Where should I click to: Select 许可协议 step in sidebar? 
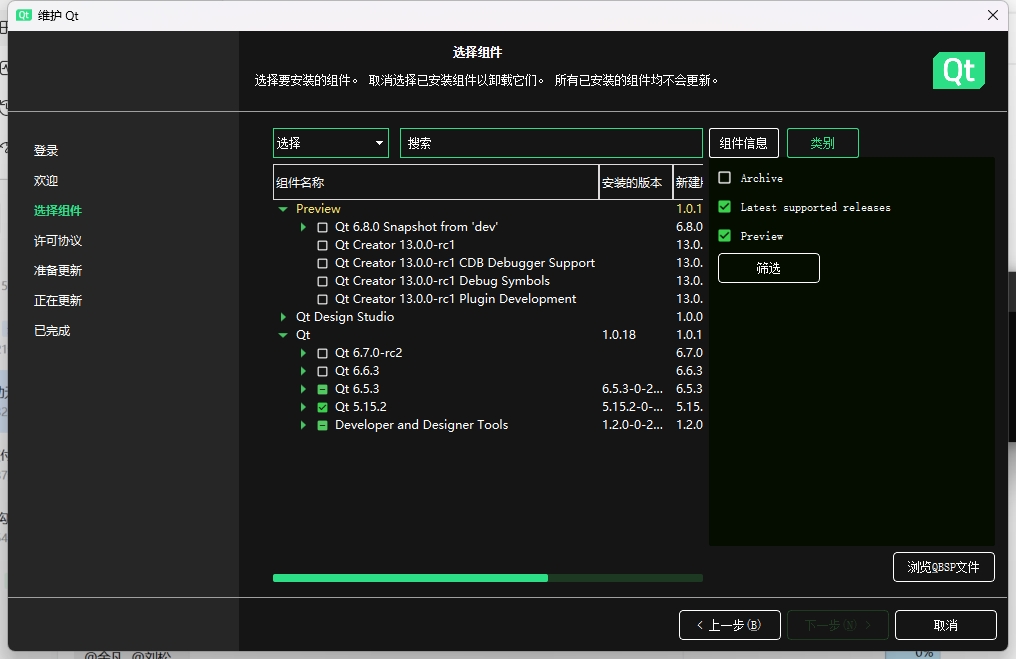pyautogui.click(x=58, y=240)
